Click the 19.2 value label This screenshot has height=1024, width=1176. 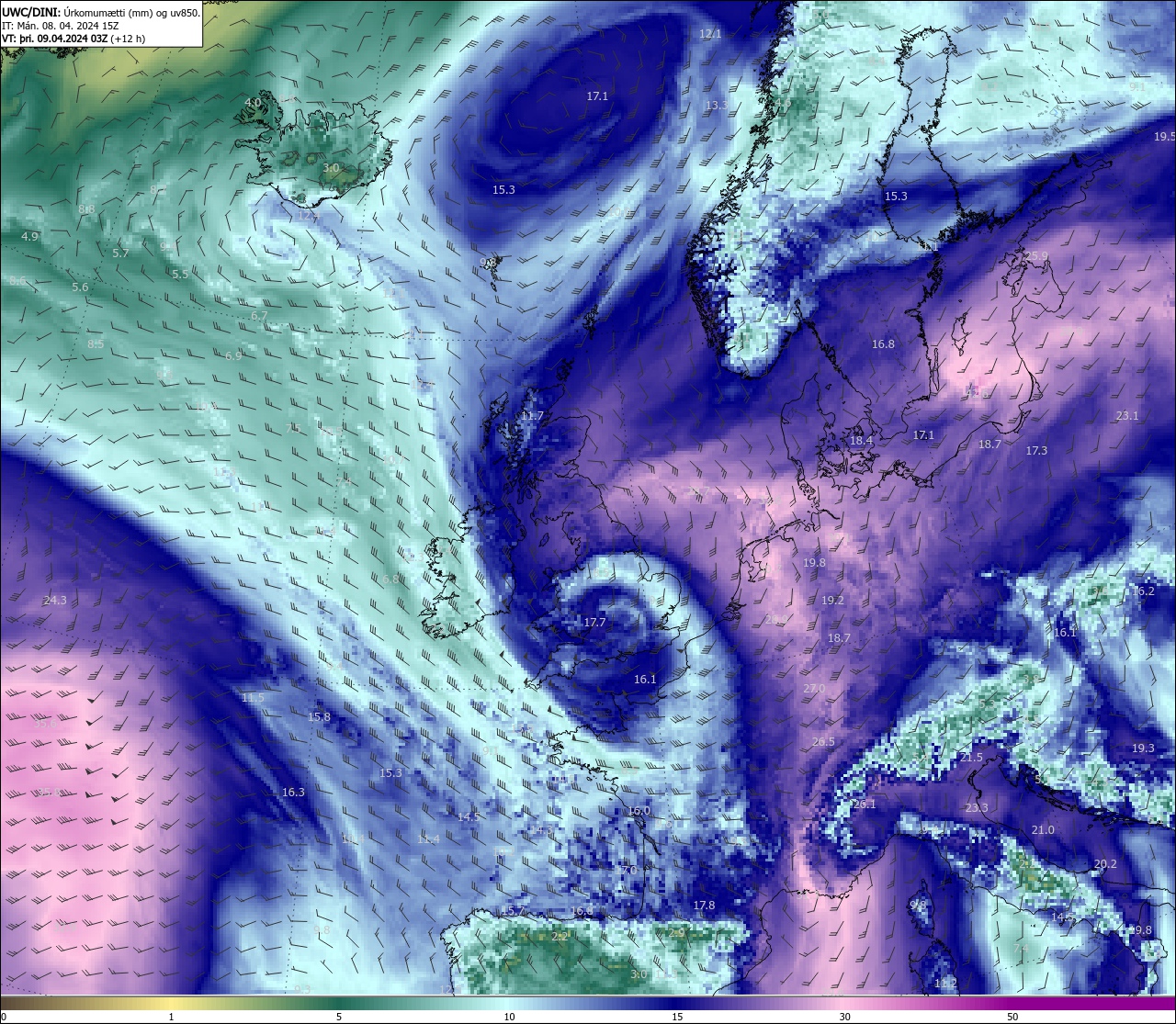coord(832,600)
